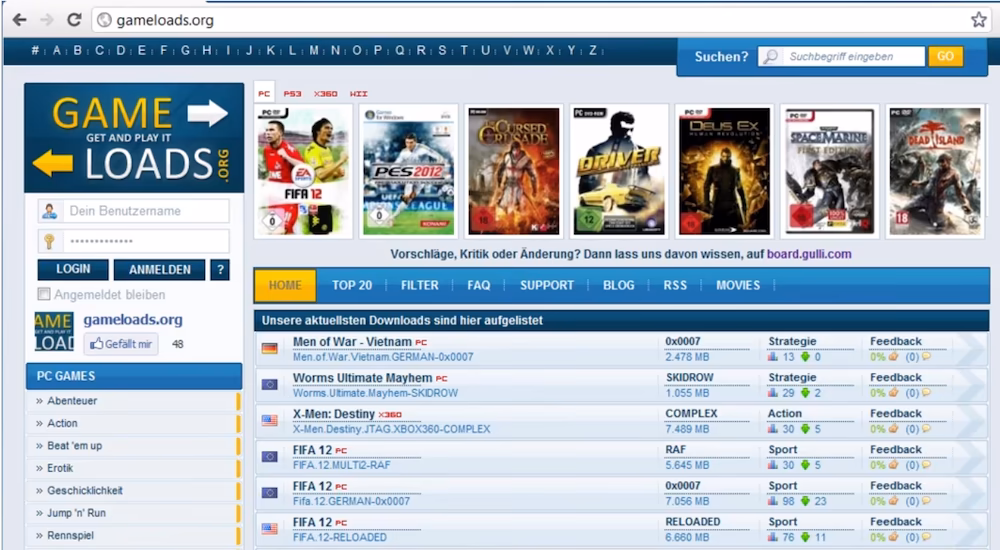This screenshot has width=1000, height=550.
Task: Expand the Action game category
Action: 62,423
